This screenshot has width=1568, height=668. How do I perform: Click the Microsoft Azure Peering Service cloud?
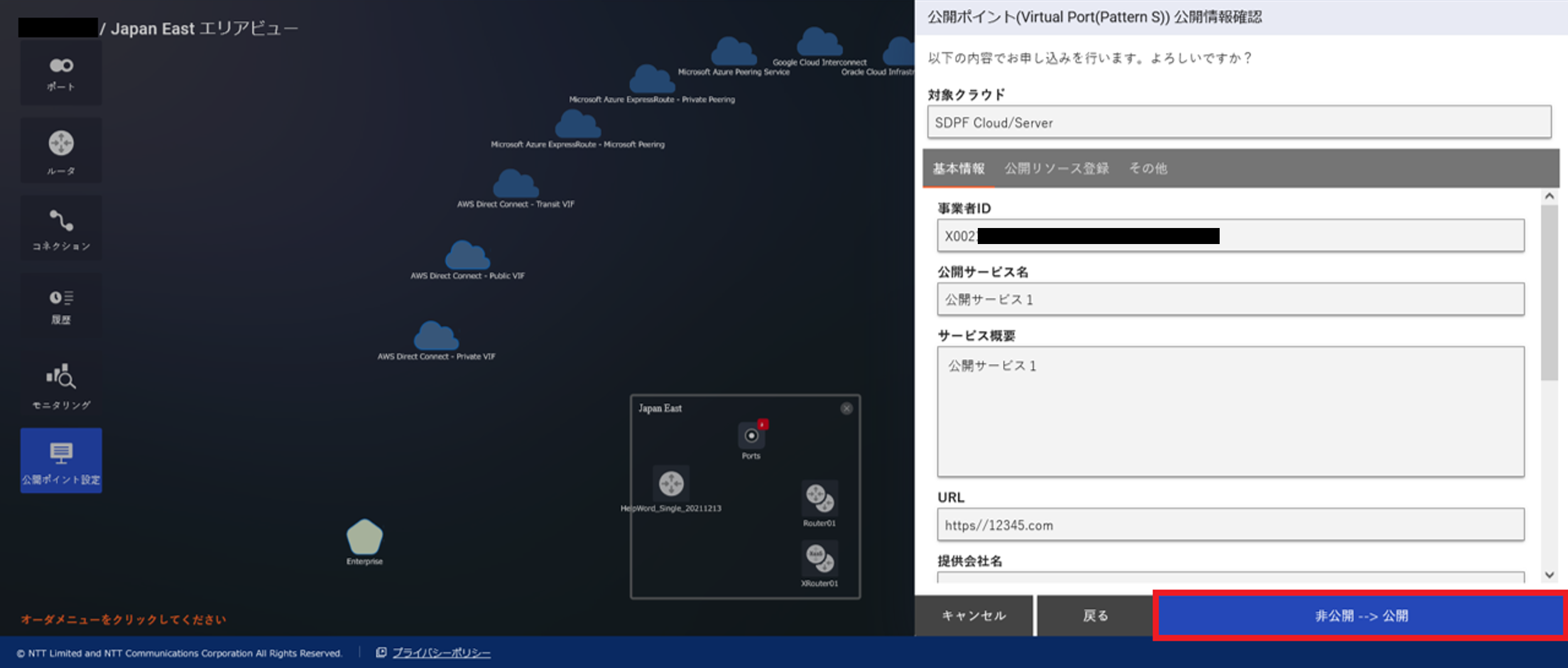point(734,52)
